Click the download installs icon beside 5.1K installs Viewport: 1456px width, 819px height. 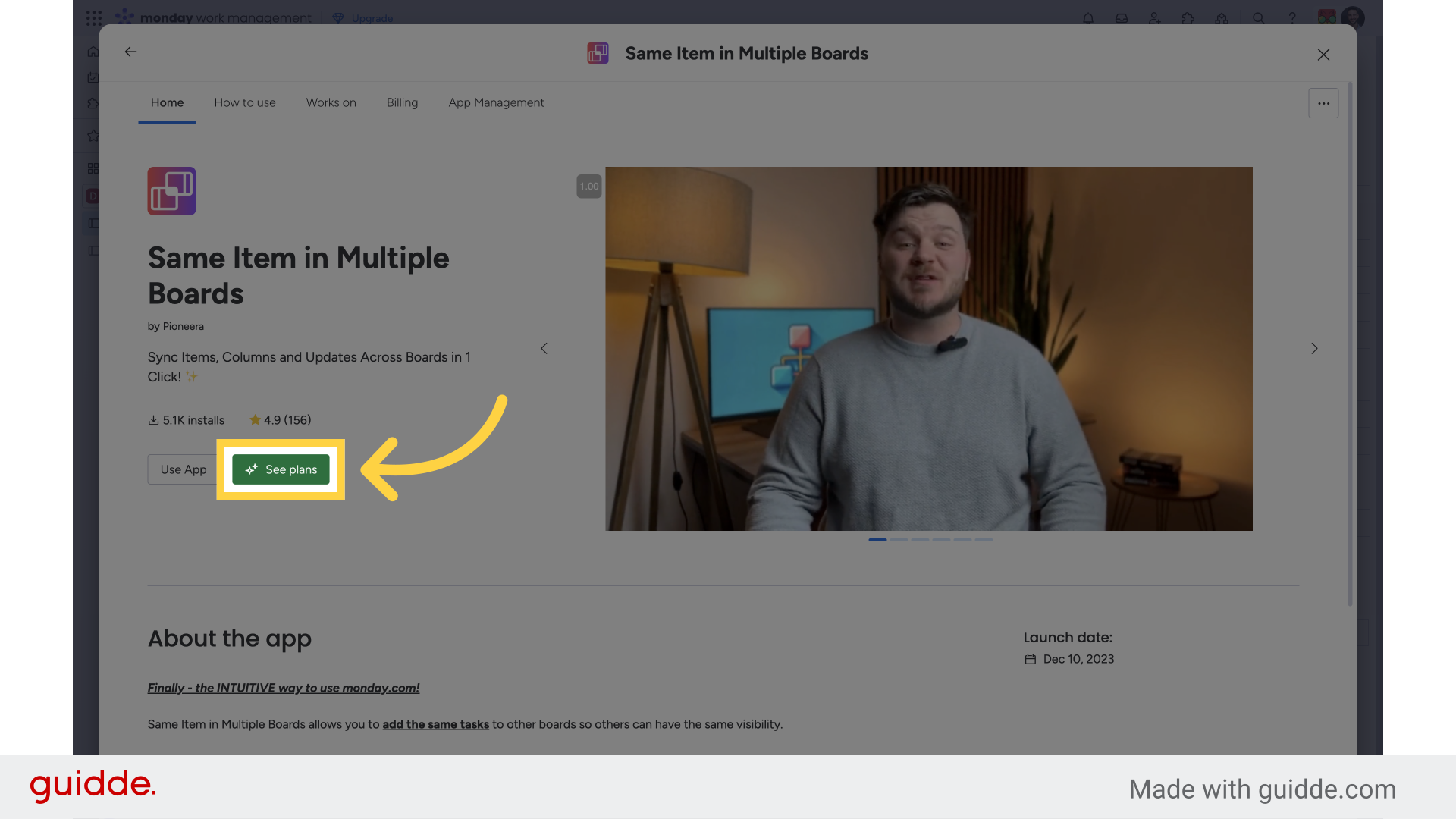pyautogui.click(x=153, y=420)
